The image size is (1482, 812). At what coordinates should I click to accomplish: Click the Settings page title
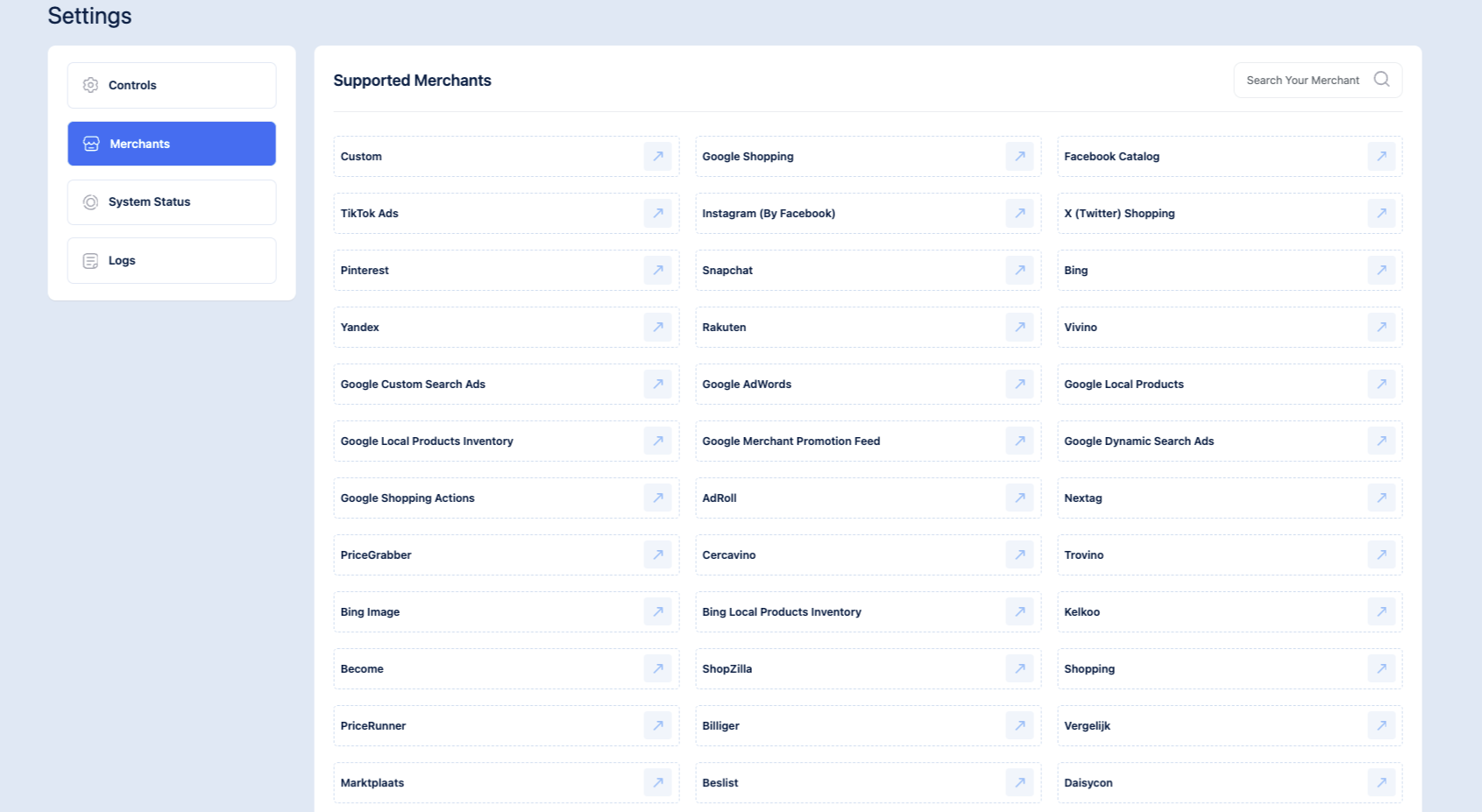(89, 16)
